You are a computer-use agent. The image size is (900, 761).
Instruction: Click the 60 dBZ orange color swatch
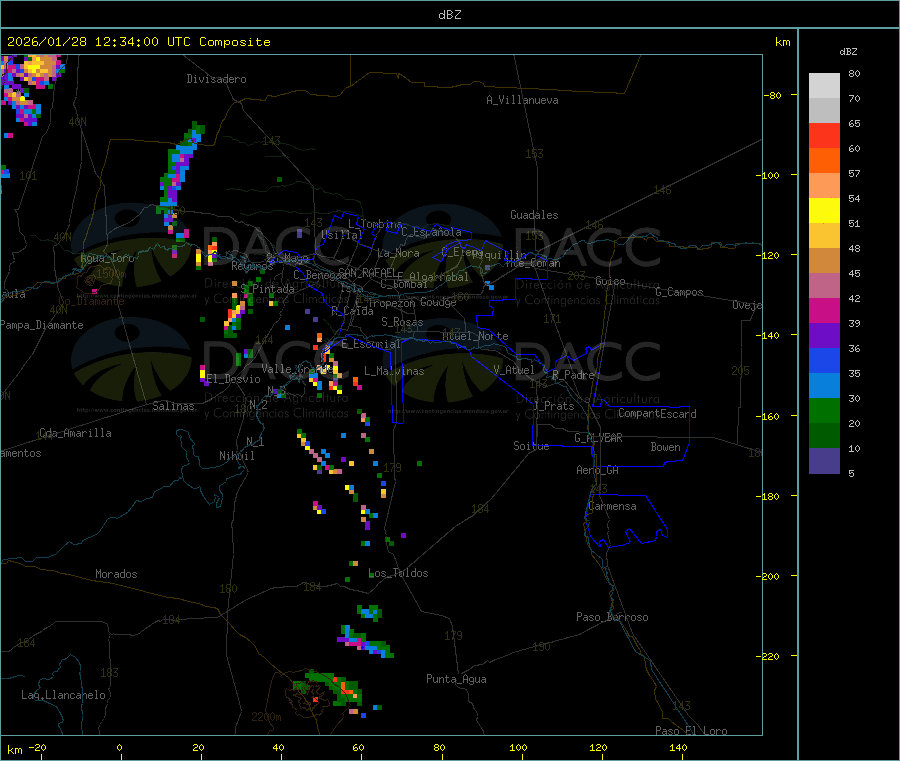click(x=824, y=161)
